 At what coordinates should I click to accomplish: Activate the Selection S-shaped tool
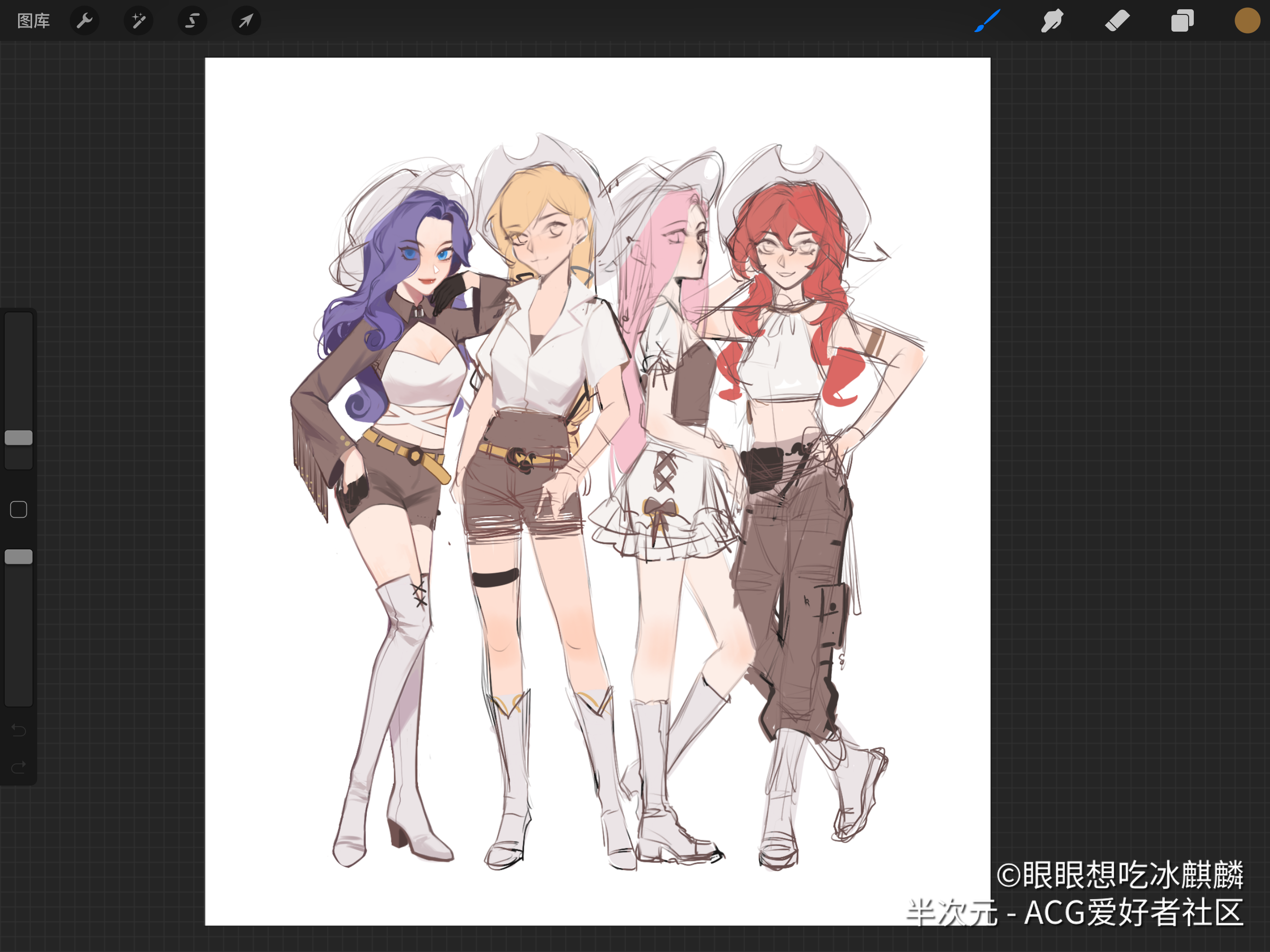click(192, 21)
